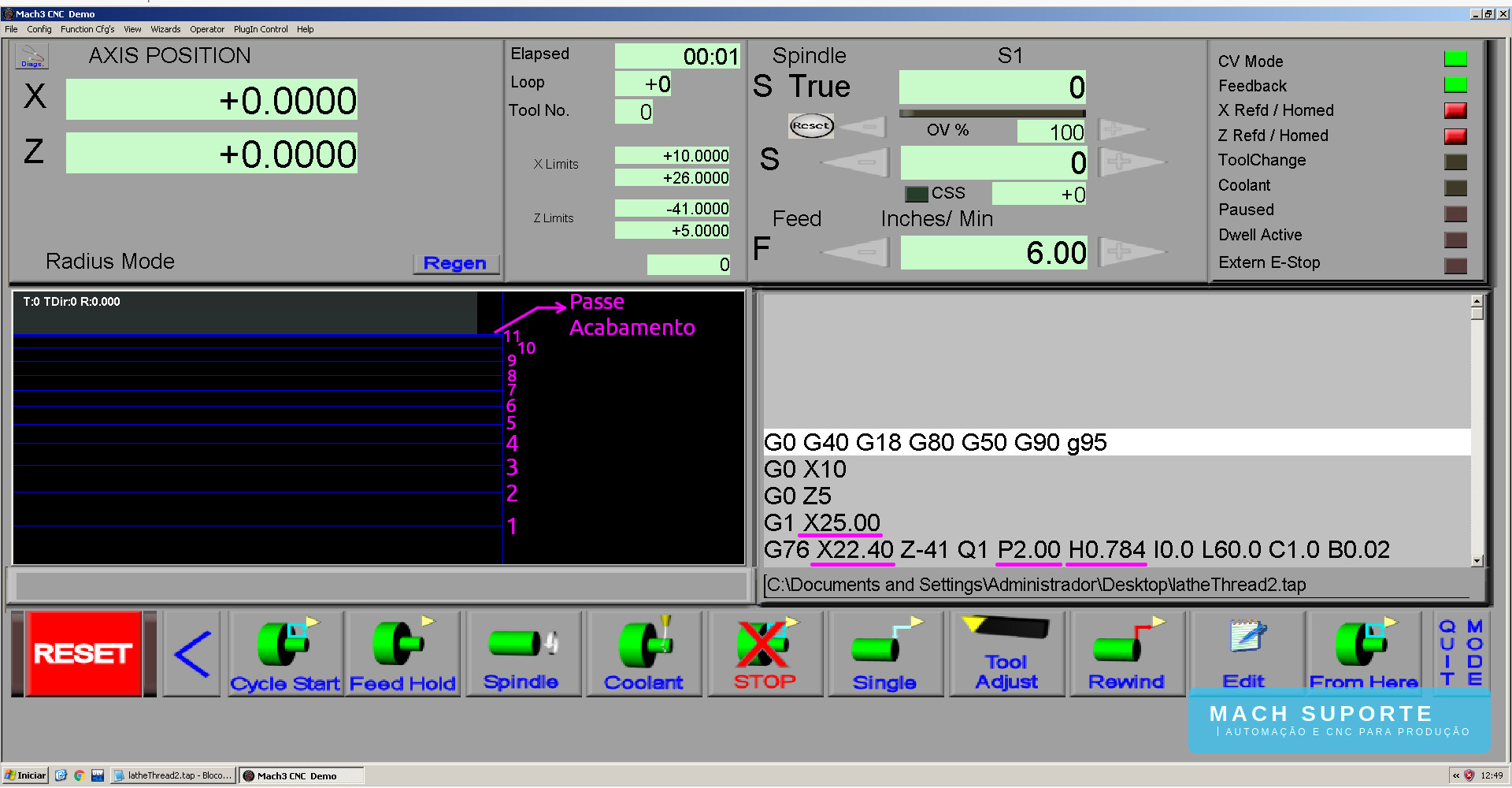Click the Quit Mode button
The height and width of the screenshot is (788, 1512).
[x=1461, y=652]
